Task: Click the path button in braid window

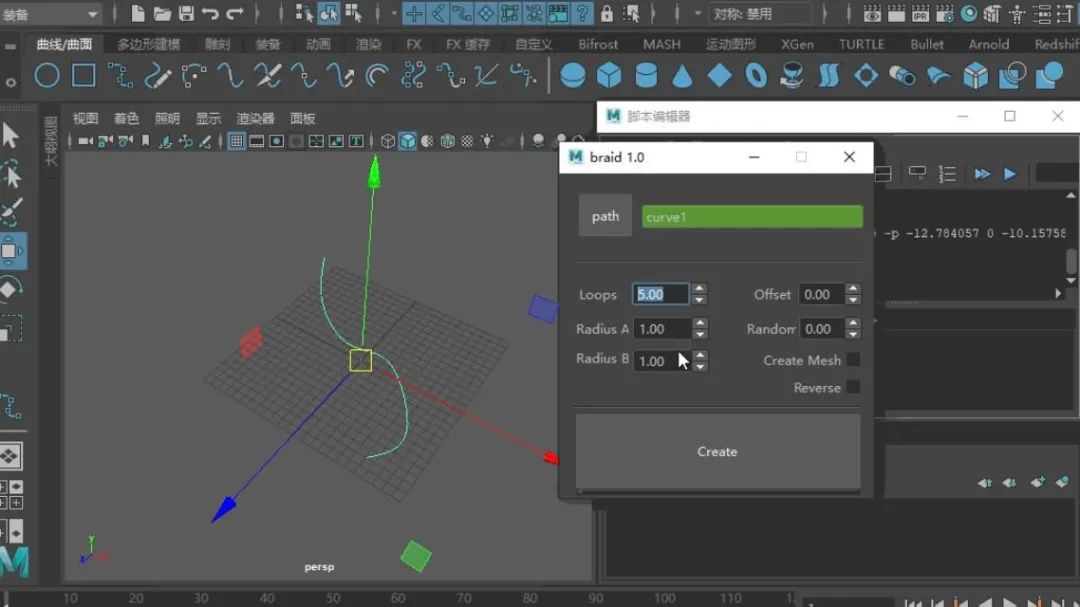Action: [x=605, y=216]
